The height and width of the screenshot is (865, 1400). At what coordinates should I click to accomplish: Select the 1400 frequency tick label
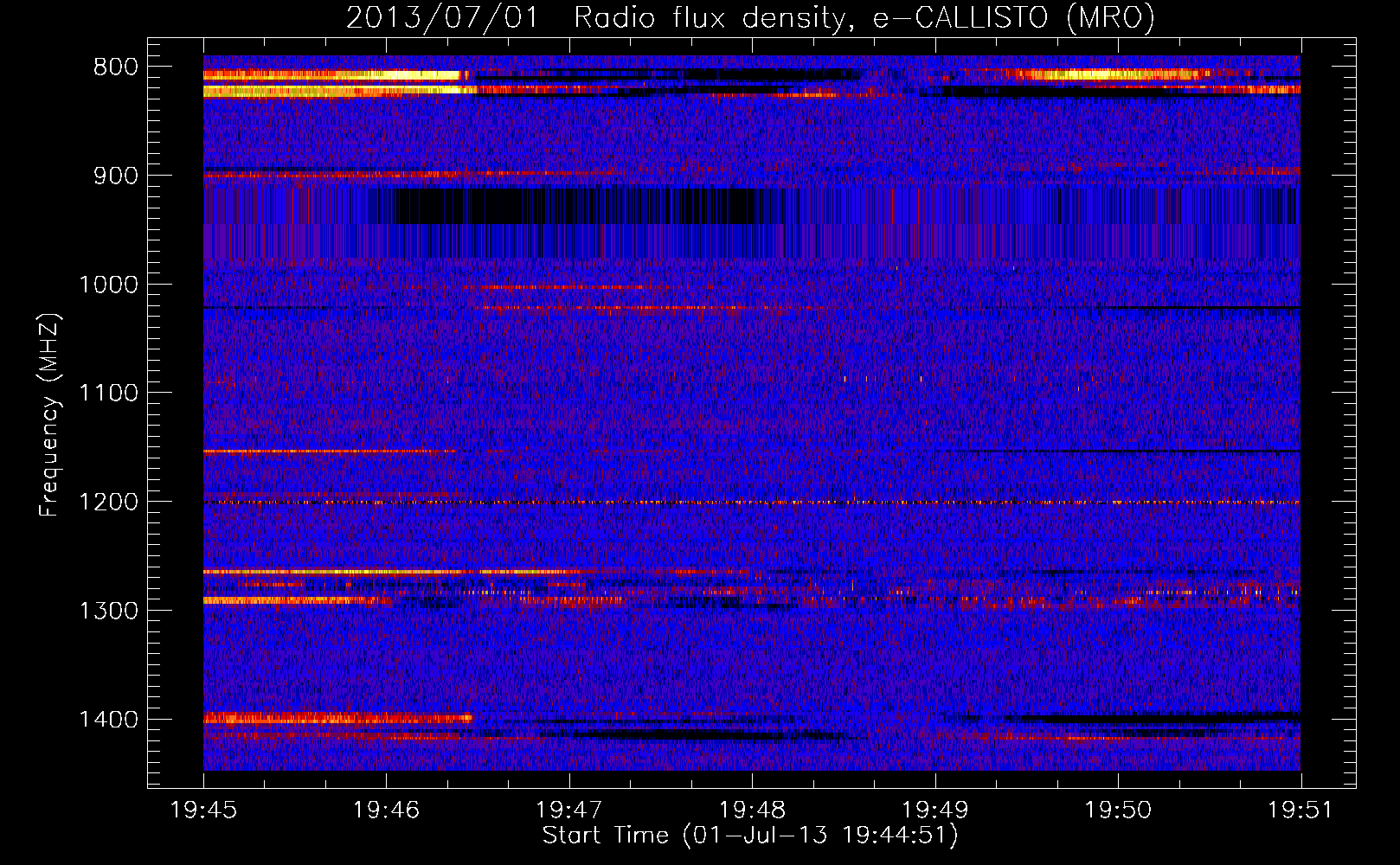click(108, 720)
